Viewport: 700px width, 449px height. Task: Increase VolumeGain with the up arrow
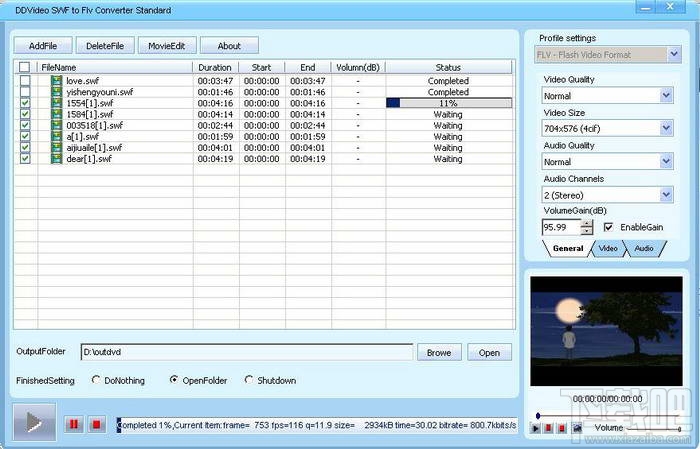pos(587,223)
